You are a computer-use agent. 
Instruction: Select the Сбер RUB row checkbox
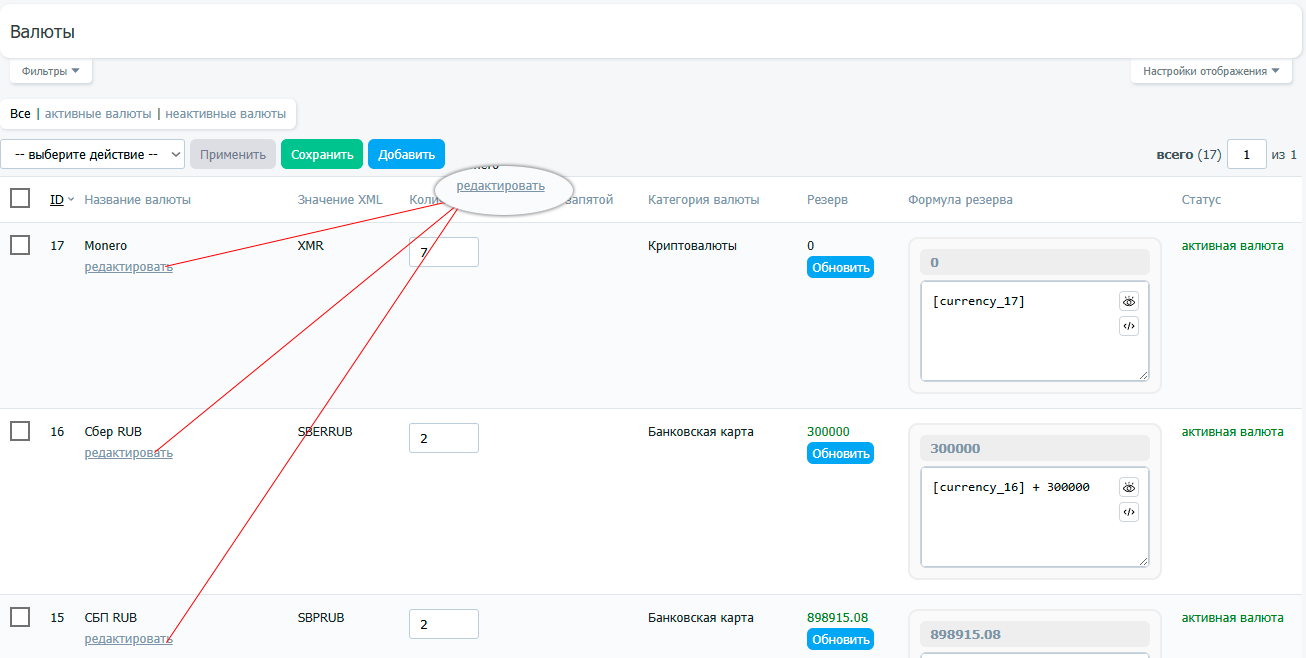coord(20,431)
